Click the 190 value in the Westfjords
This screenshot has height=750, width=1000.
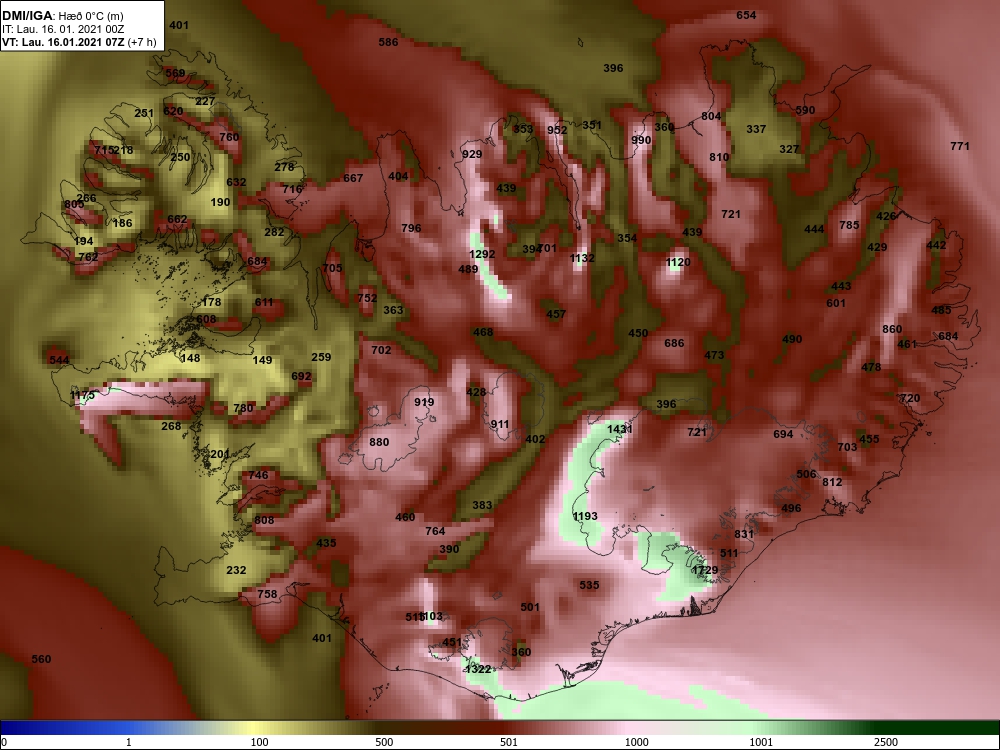220,202
